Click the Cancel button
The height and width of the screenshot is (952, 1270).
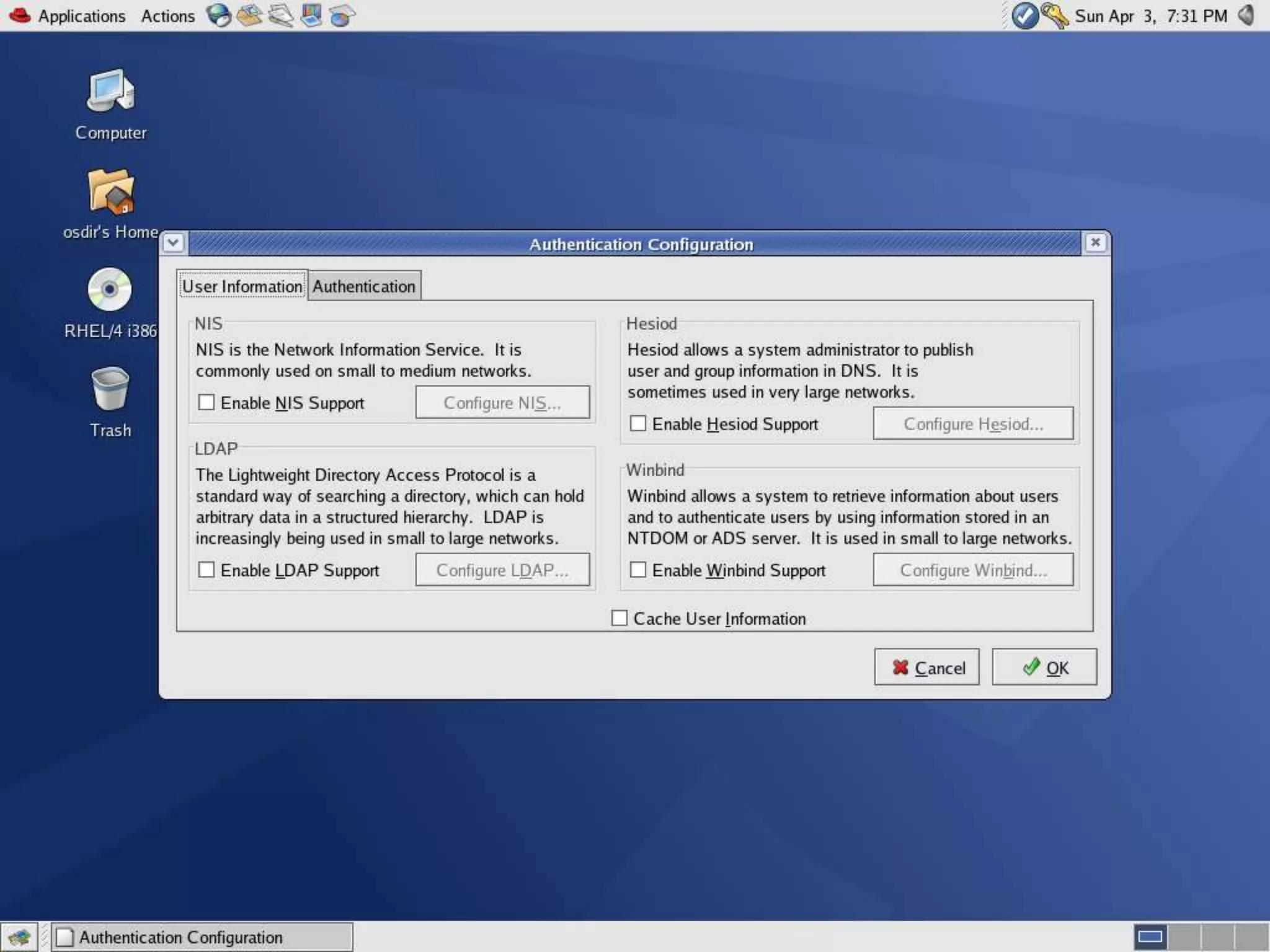point(927,668)
